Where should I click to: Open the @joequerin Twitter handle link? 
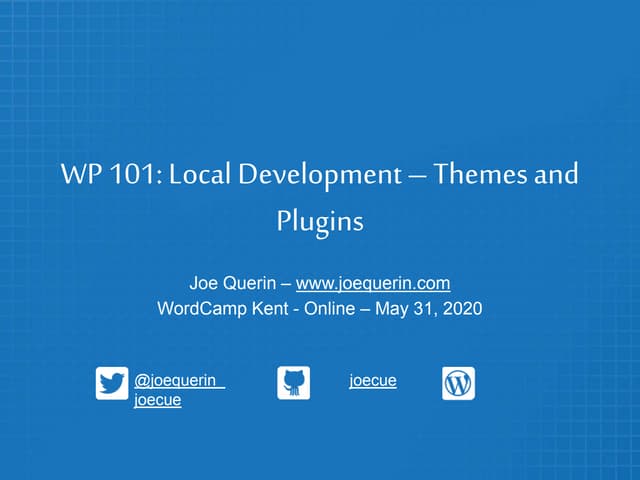179,381
